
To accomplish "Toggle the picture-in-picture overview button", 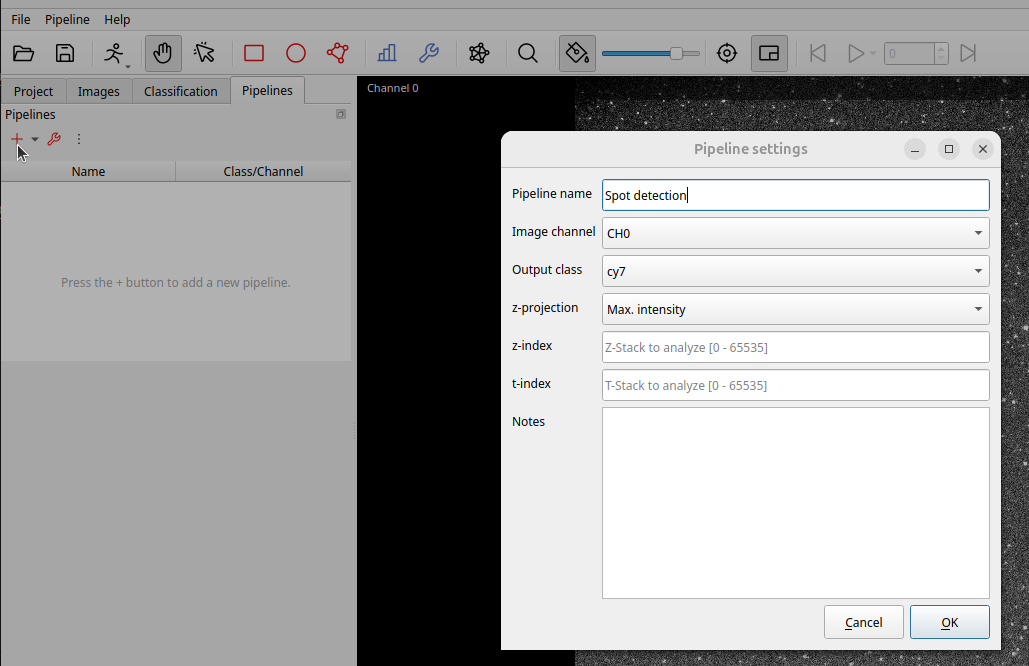I will [x=769, y=54].
